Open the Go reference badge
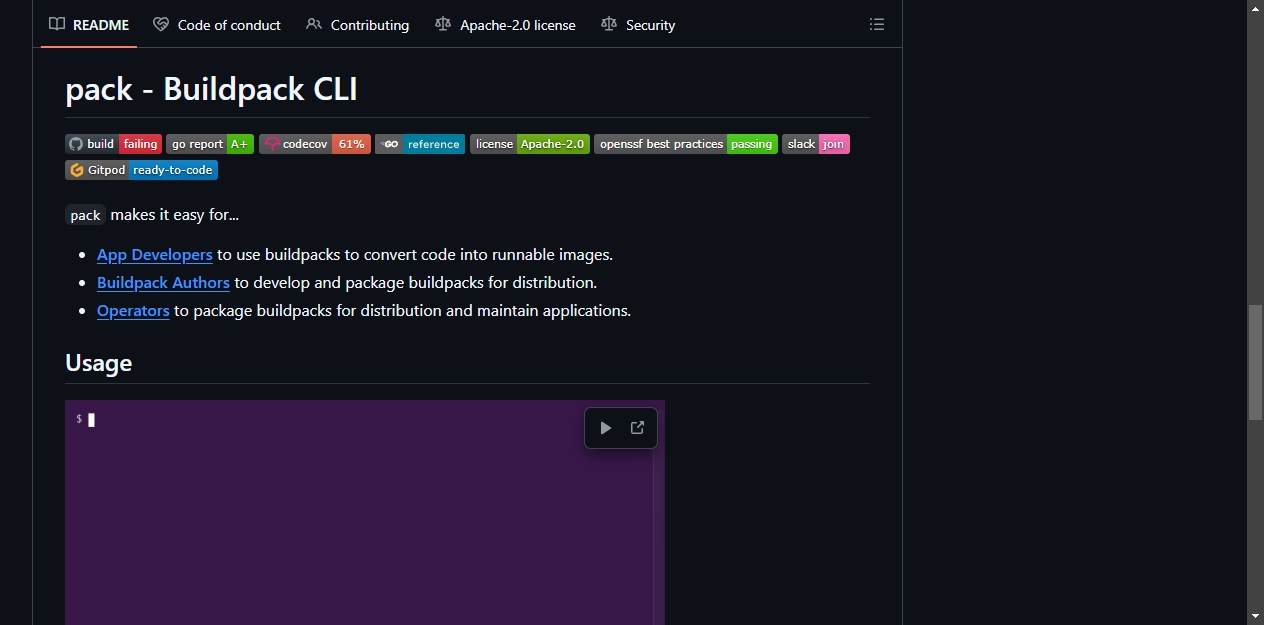The width and height of the screenshot is (1264, 625). 420,144
